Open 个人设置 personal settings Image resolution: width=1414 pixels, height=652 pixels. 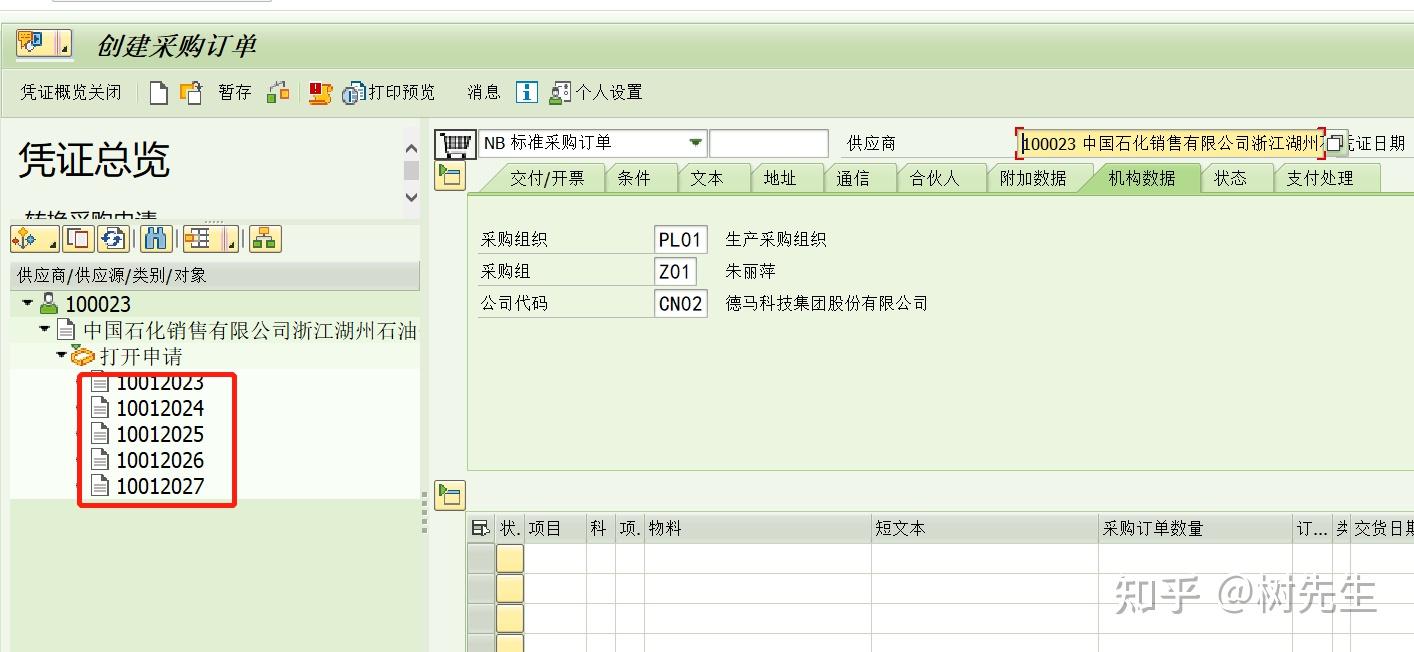(599, 91)
